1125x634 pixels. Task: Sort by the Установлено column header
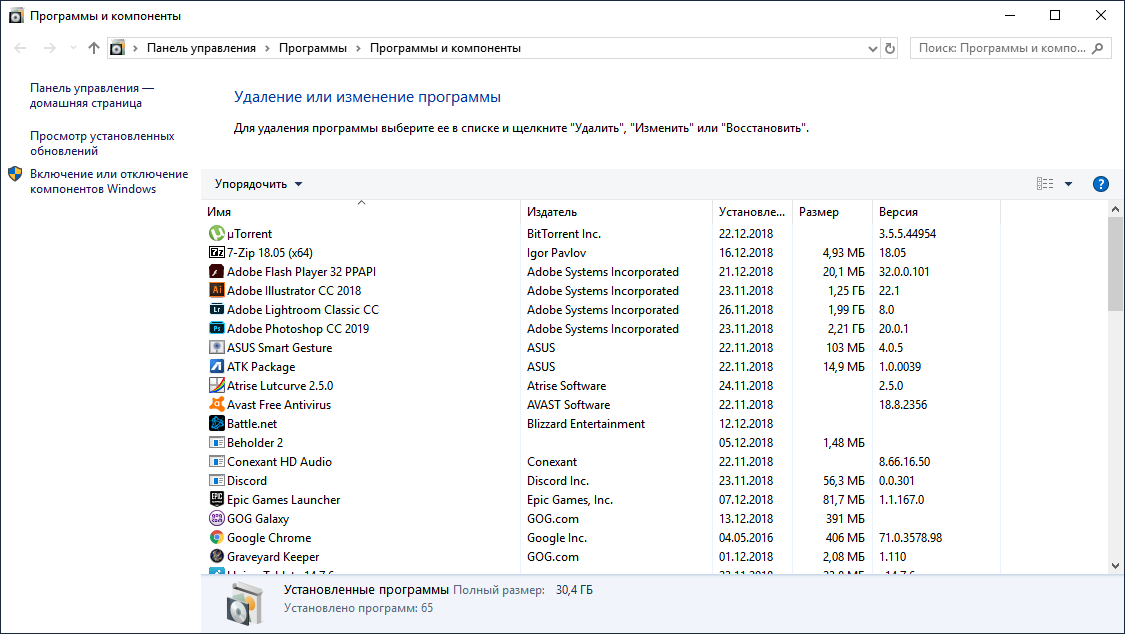(x=752, y=212)
